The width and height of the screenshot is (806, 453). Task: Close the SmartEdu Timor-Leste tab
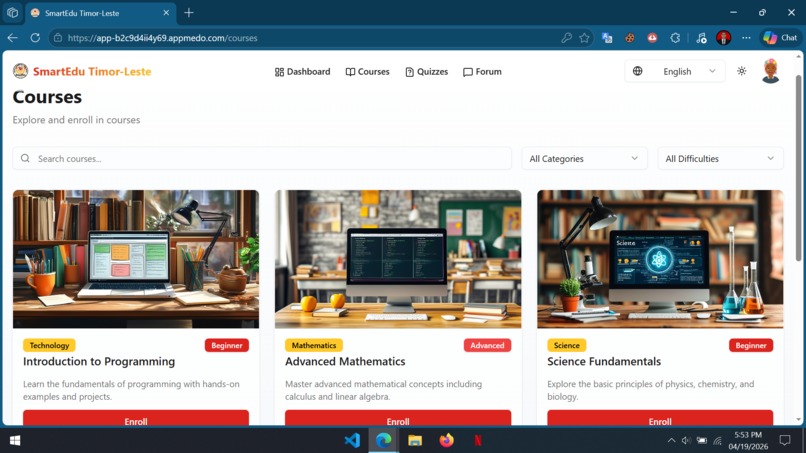[x=166, y=13]
